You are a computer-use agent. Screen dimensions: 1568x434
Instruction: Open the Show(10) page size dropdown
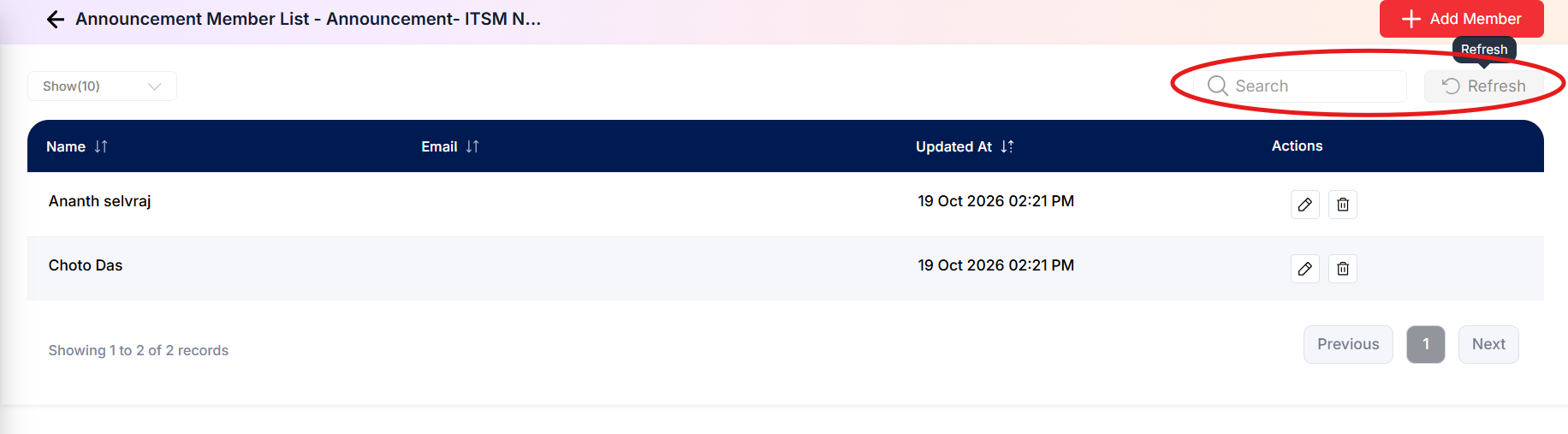tap(102, 86)
